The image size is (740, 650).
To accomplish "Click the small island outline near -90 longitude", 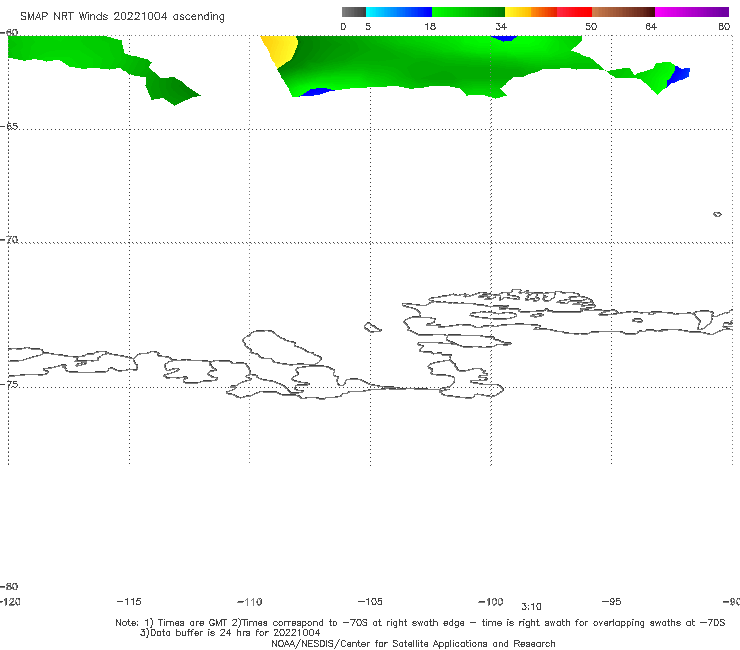I will click(717, 214).
